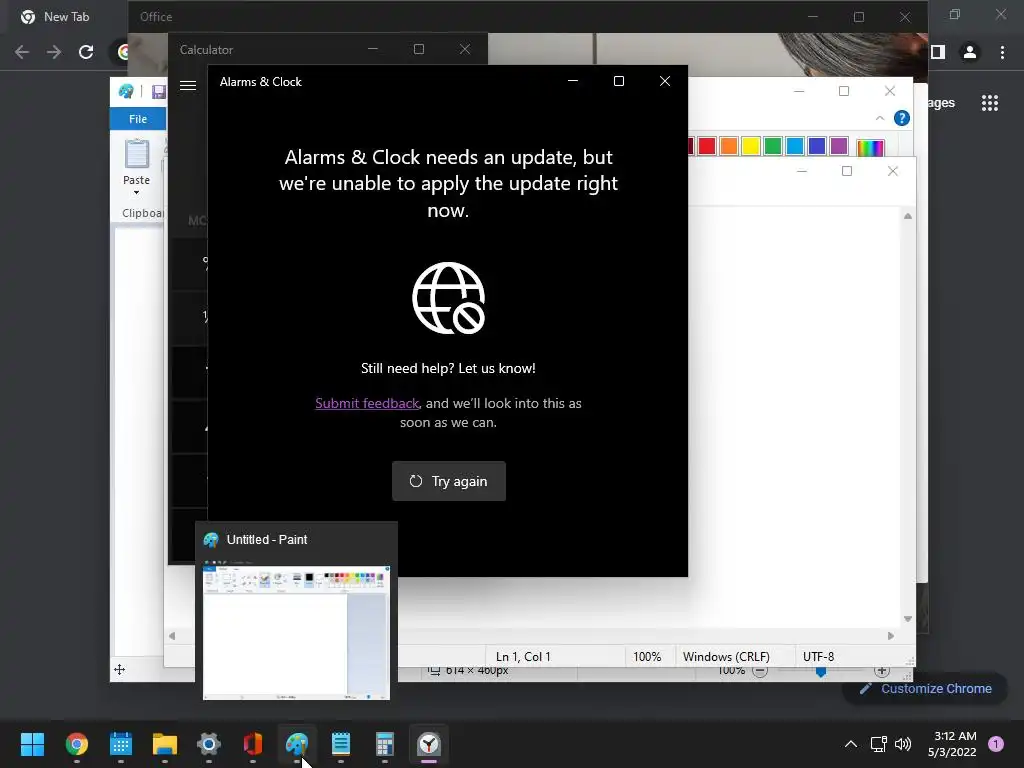This screenshot has height=768, width=1024.
Task: Open Google apps grid in Chrome
Action: pos(989,103)
